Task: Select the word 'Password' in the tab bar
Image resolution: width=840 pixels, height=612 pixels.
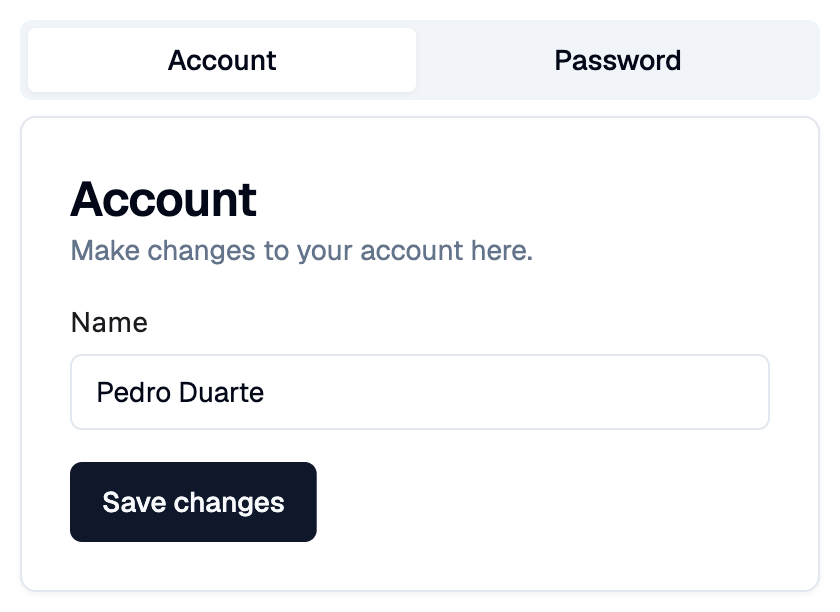Action: [x=618, y=60]
